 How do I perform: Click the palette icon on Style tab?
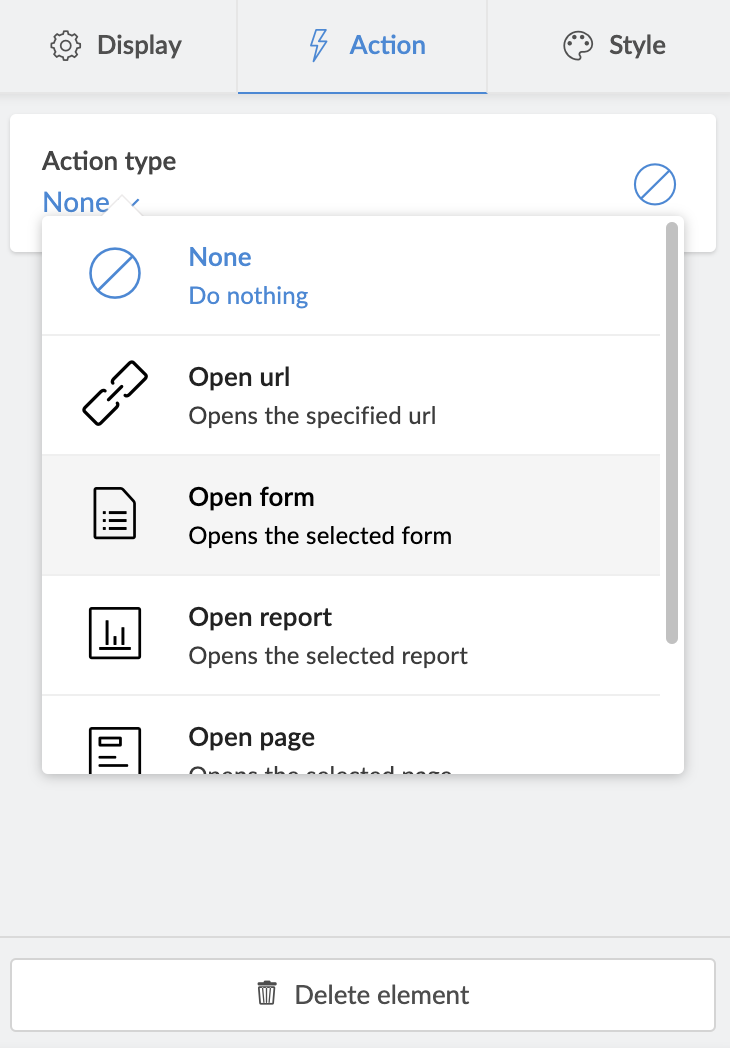(578, 46)
